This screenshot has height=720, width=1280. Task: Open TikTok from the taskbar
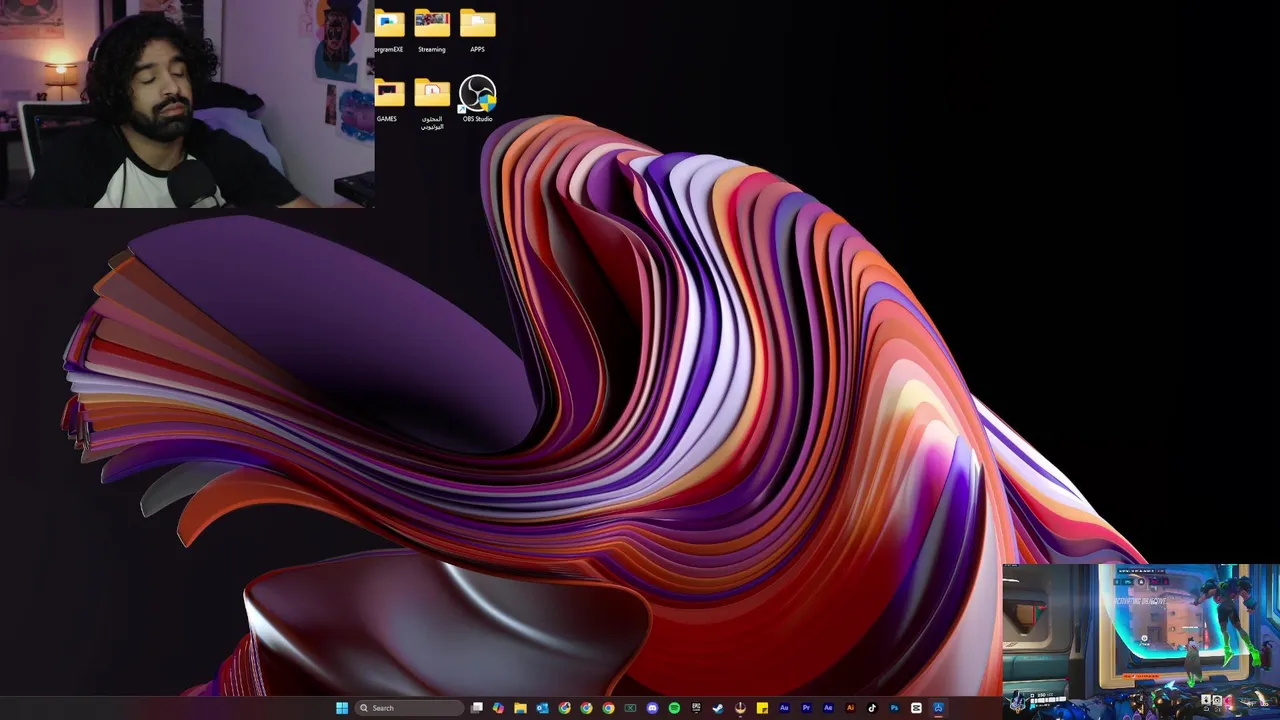tap(872, 708)
